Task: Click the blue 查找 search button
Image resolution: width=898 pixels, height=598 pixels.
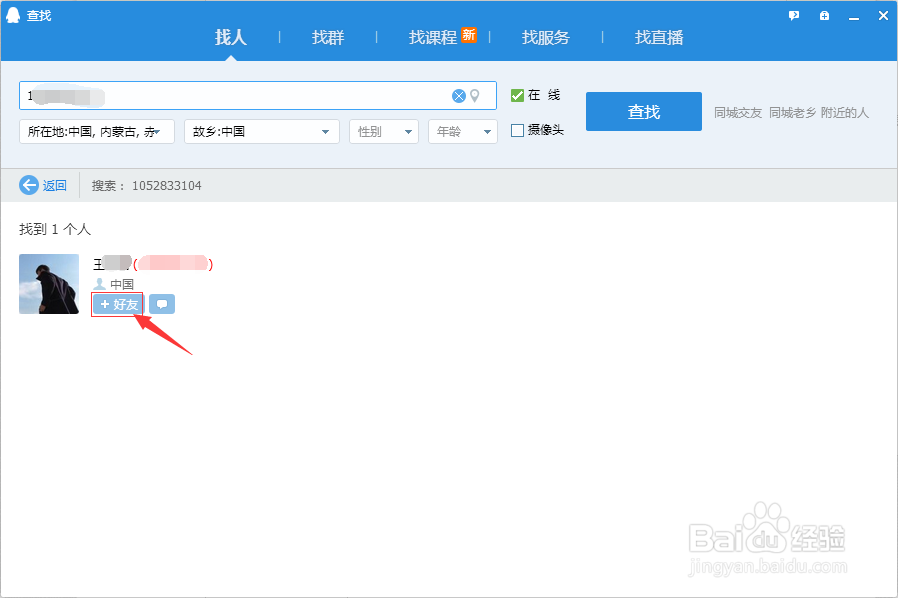Action: (x=643, y=111)
